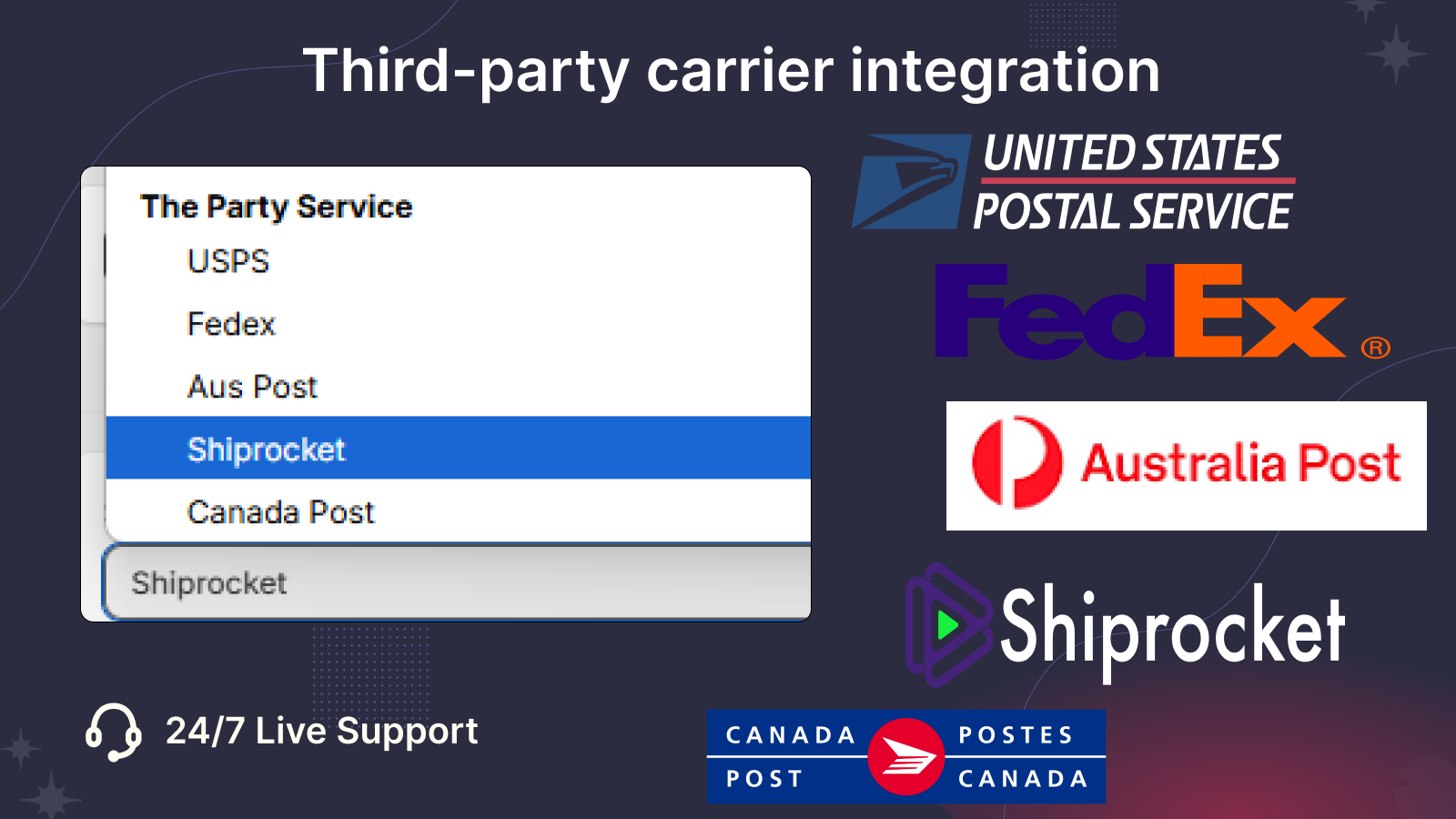
Task: Click the headset live support icon
Action: (113, 732)
